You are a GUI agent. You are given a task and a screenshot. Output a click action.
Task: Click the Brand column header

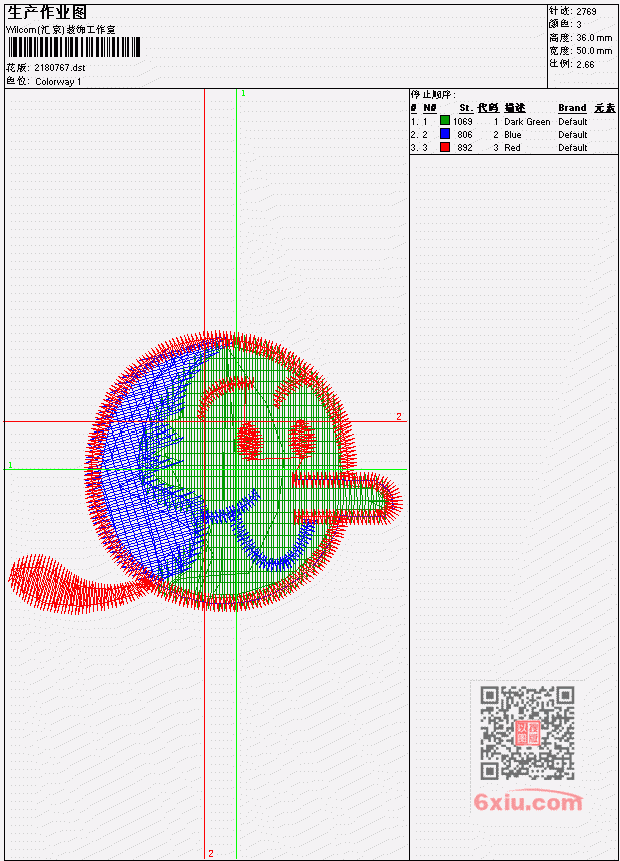coord(572,108)
